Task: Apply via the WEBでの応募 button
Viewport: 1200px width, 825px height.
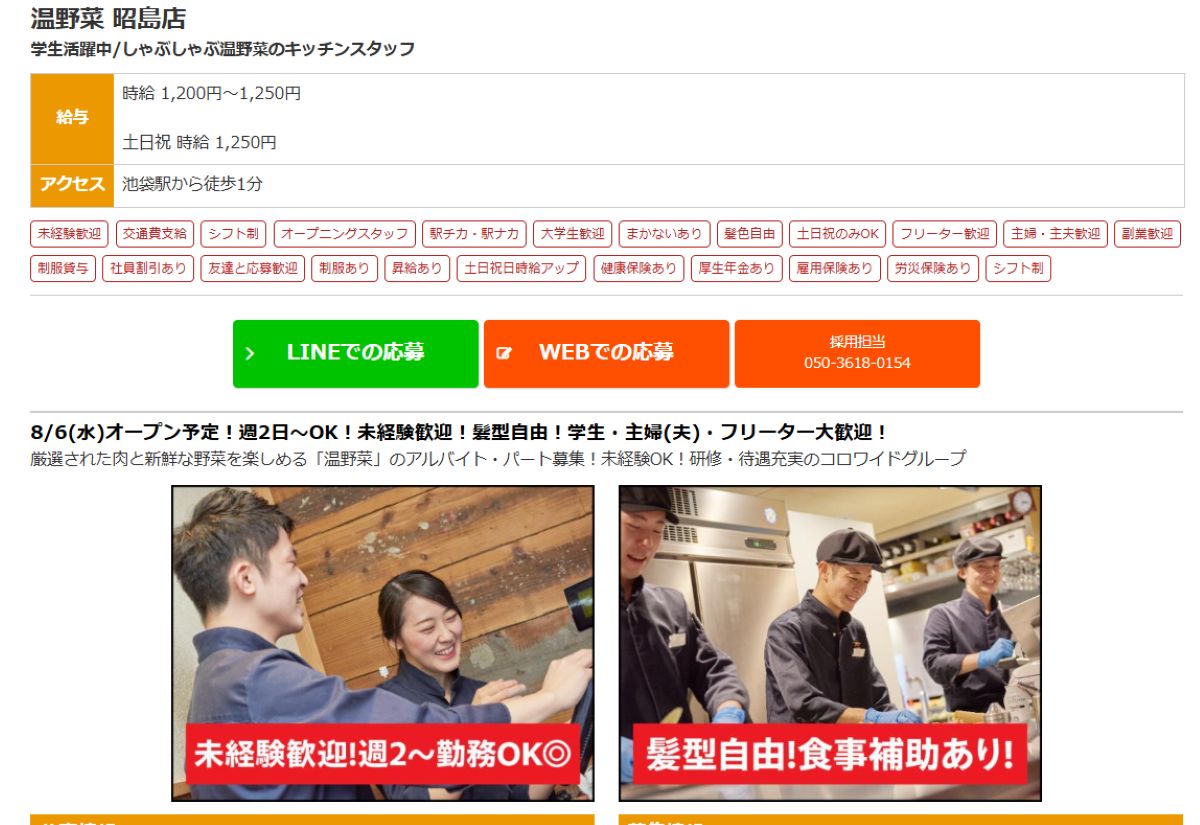Action: [606, 353]
